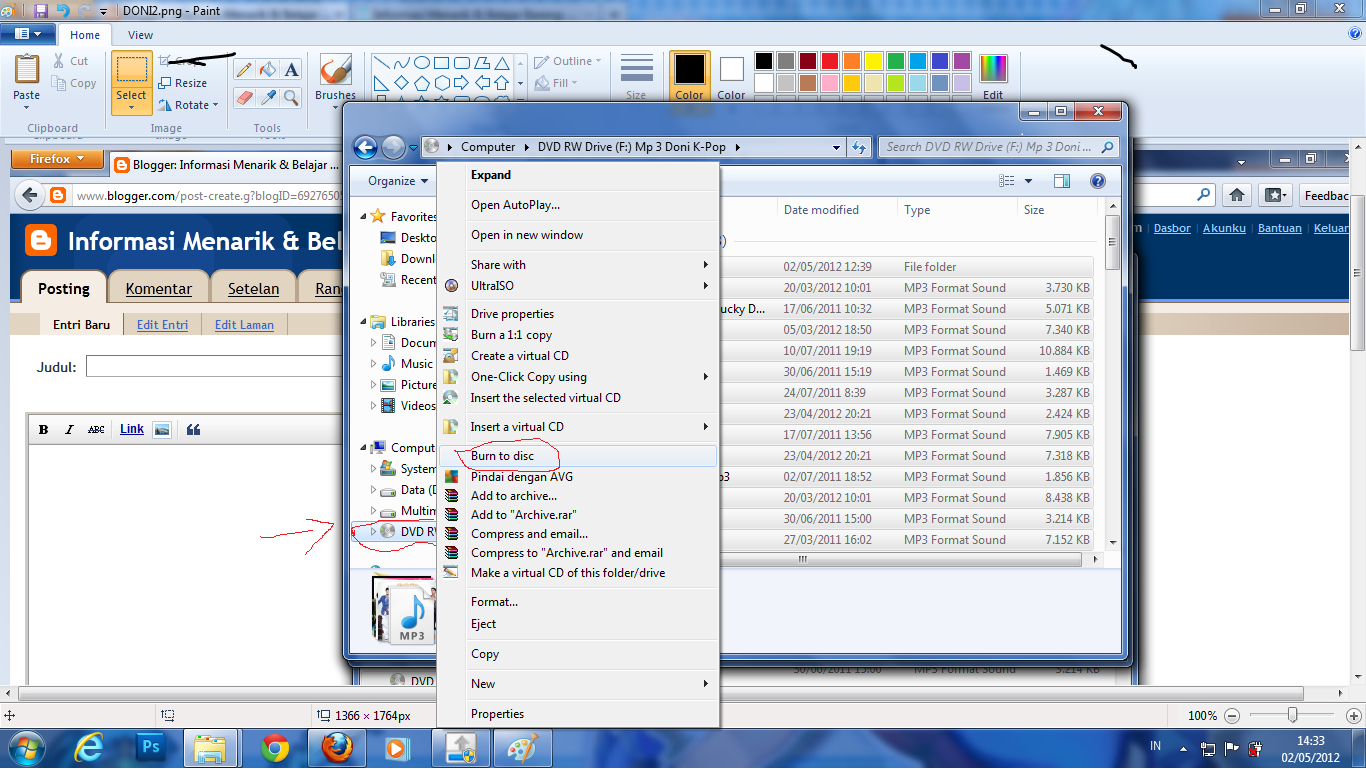Image resolution: width=1366 pixels, height=769 pixels.
Task: Select Paint's Eraser tool
Action: coord(245,97)
